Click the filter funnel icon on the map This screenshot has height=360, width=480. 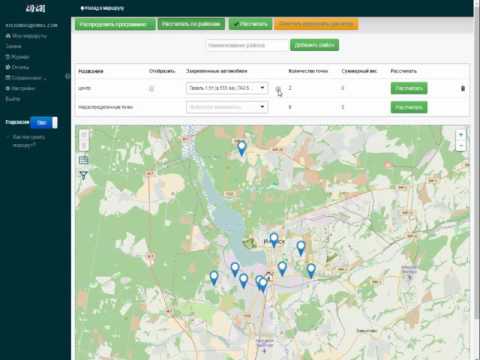[84, 174]
